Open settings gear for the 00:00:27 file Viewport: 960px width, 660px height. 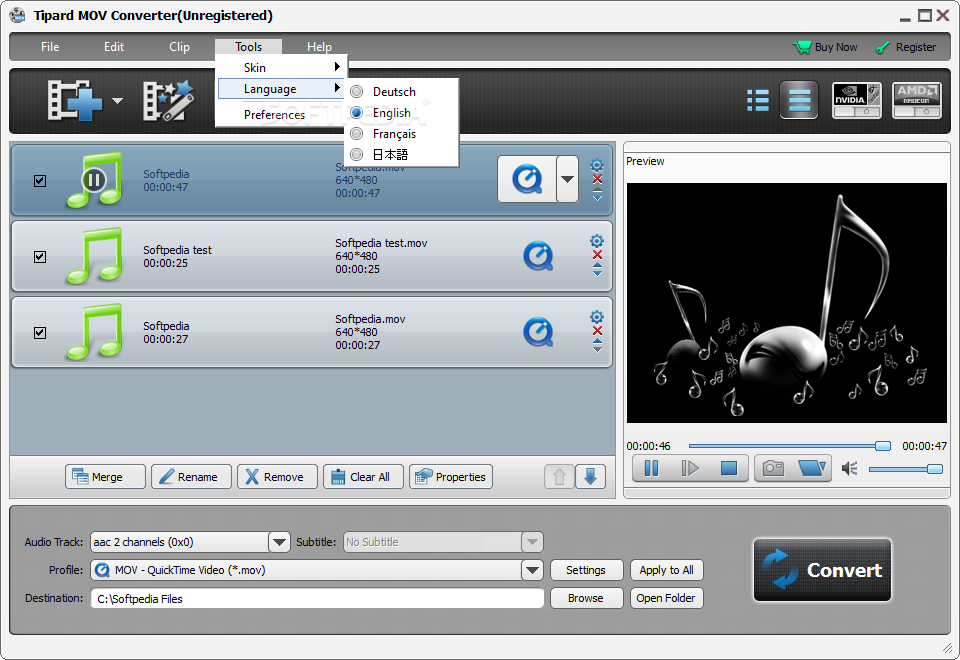coord(597,317)
